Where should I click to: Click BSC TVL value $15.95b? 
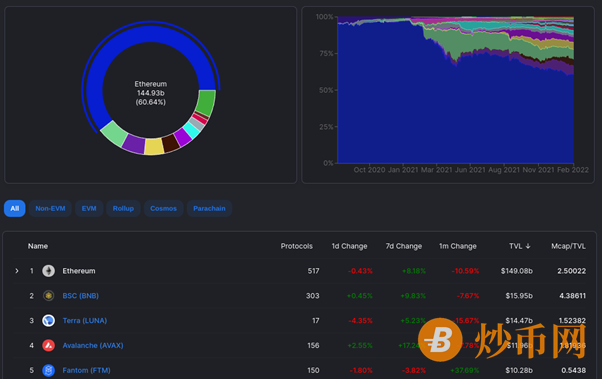tap(519, 296)
